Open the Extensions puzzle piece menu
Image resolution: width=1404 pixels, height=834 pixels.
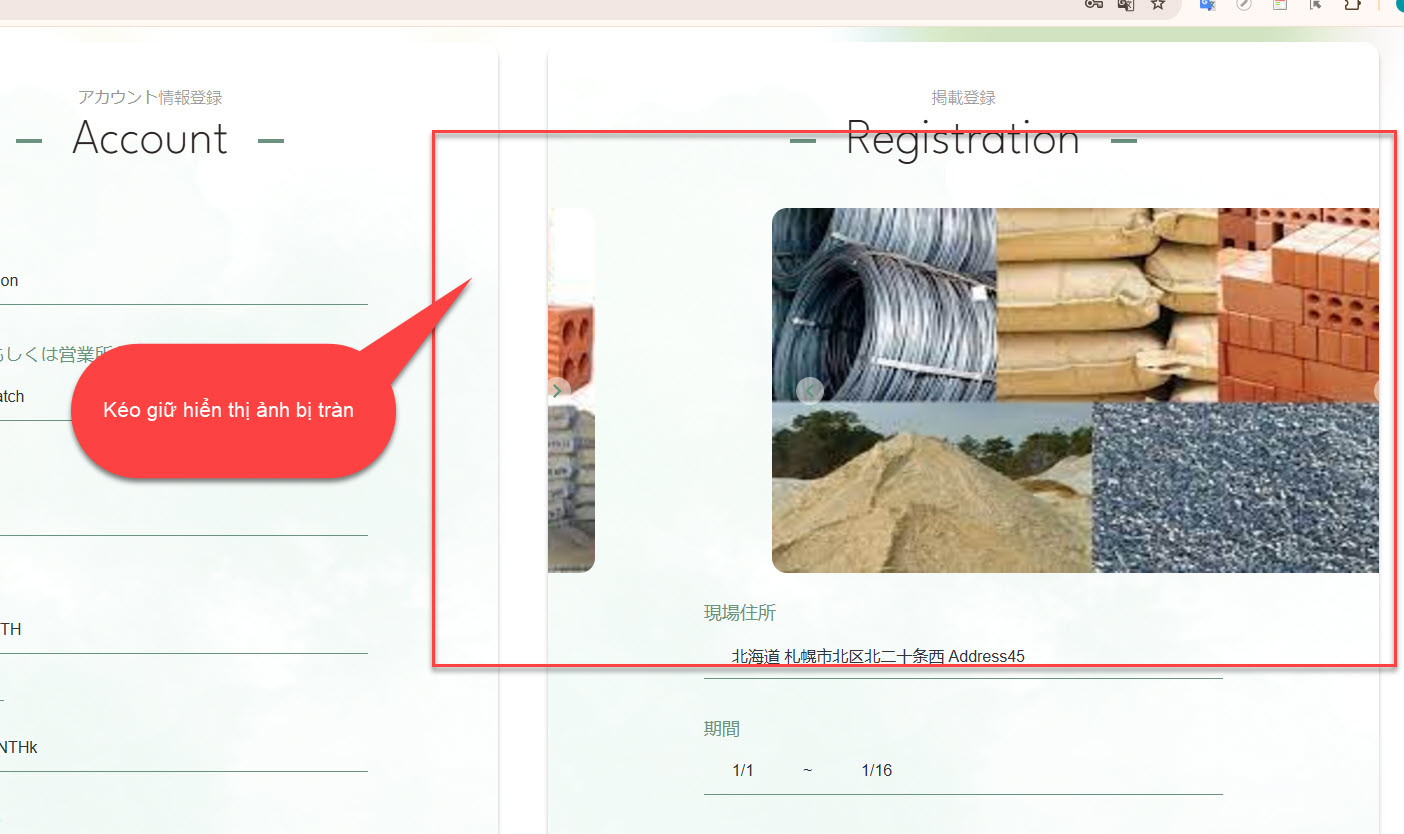coord(1352,5)
